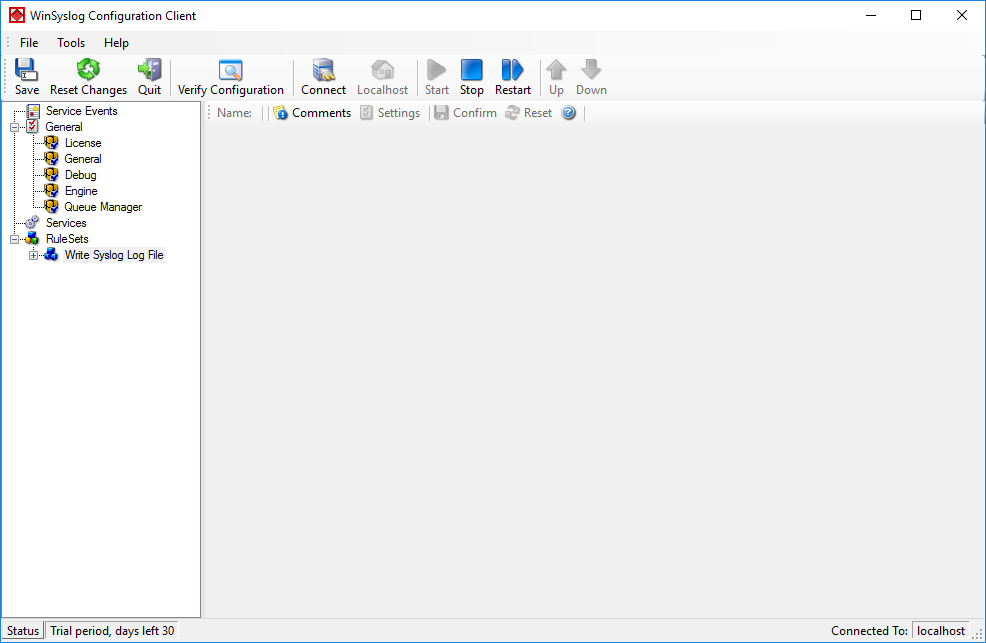986x643 pixels.
Task: Select Services in the tree
Action: pyautogui.click(x=66, y=223)
